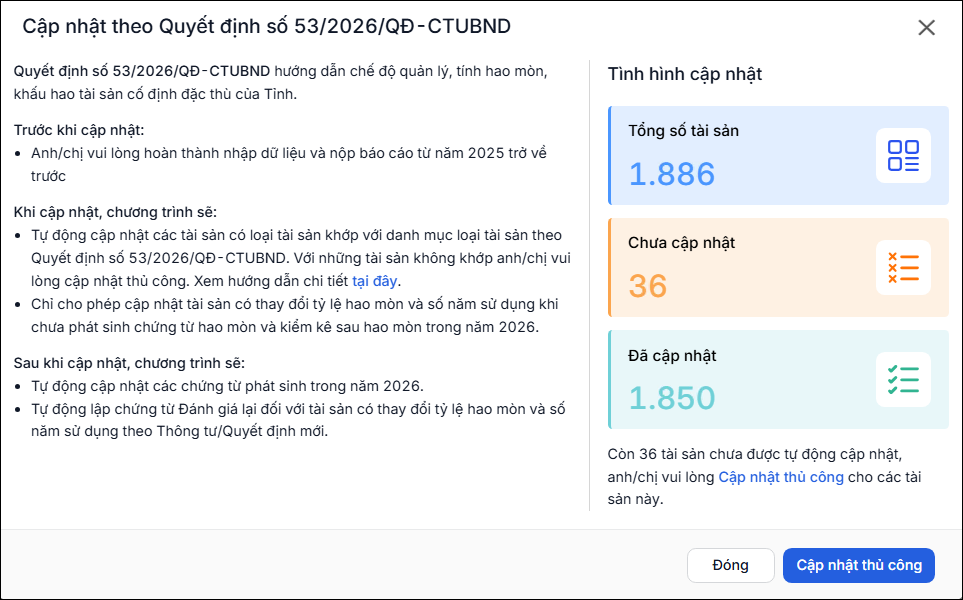
Task: Click the "Trước khi cập nhật:" section heading
Action: (79, 130)
